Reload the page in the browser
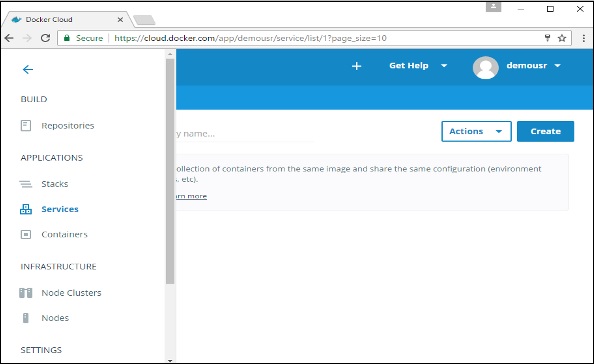This screenshot has width=594, height=364. (45, 38)
